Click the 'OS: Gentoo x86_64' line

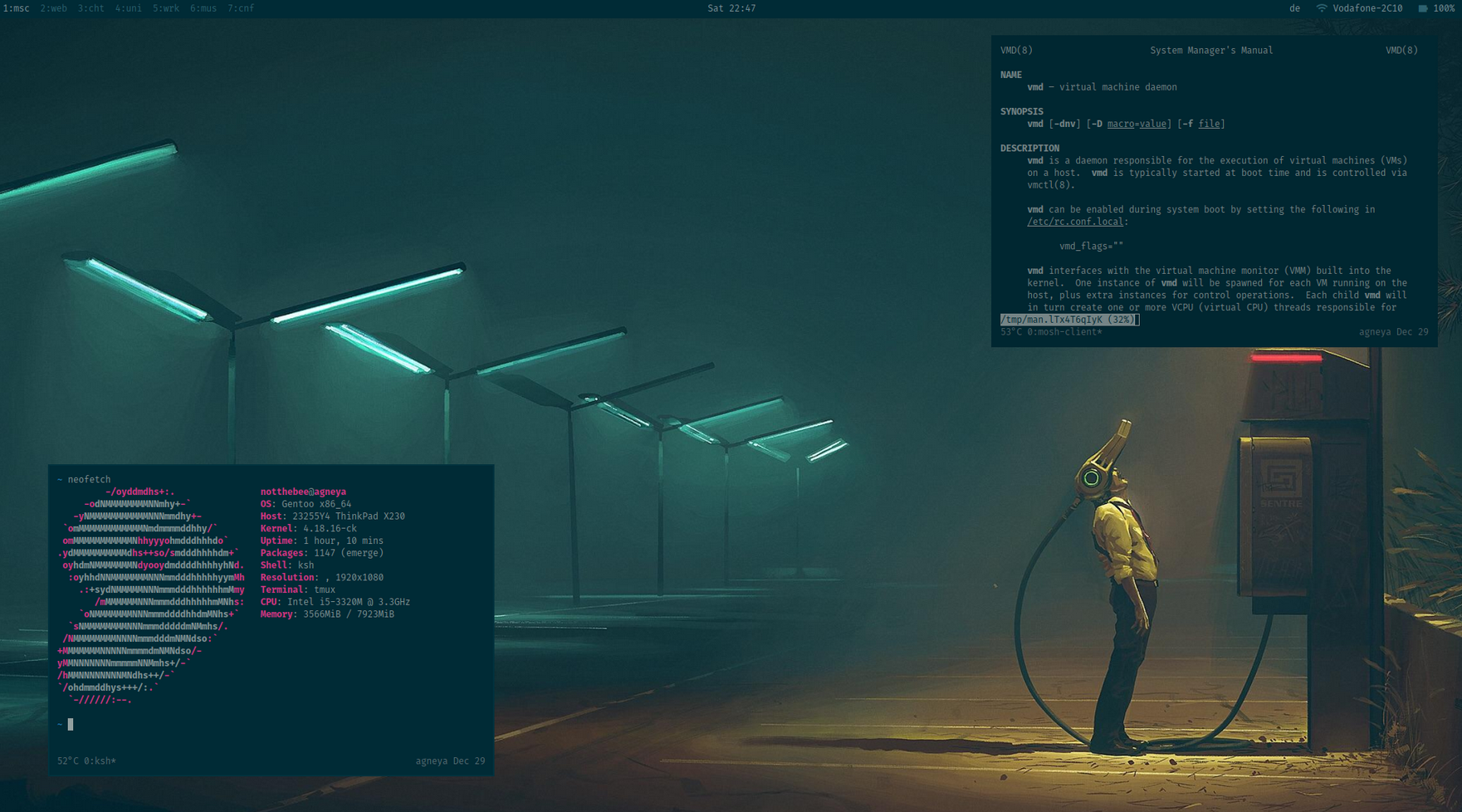coord(306,504)
